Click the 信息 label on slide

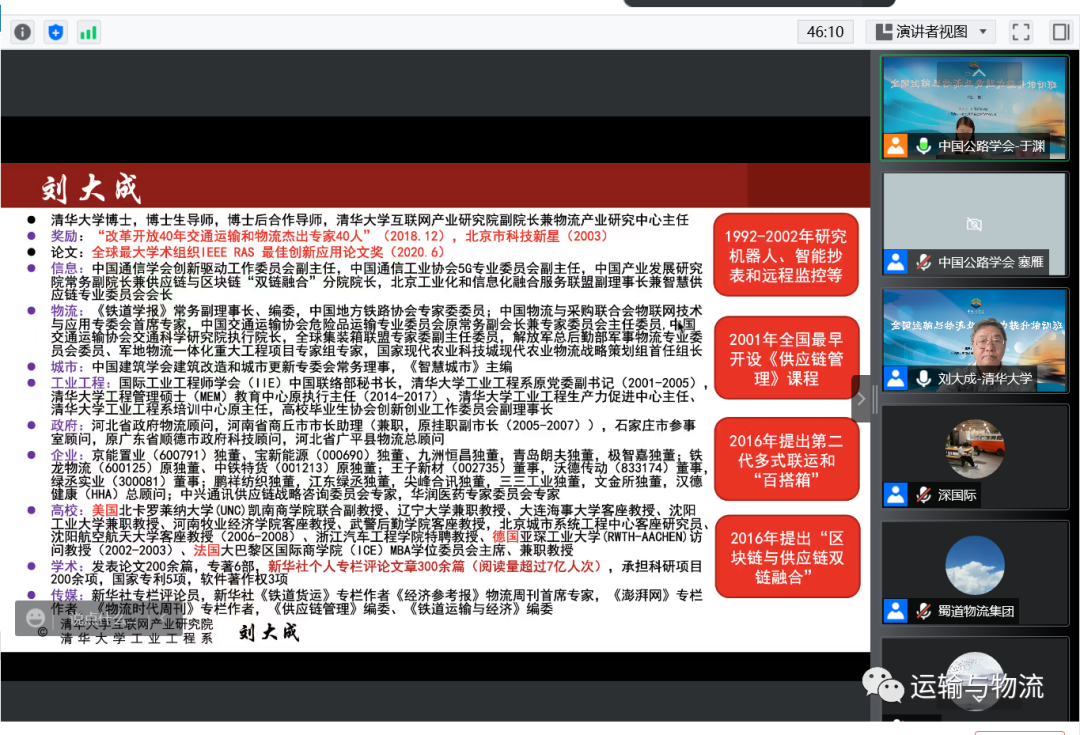click(x=67, y=268)
